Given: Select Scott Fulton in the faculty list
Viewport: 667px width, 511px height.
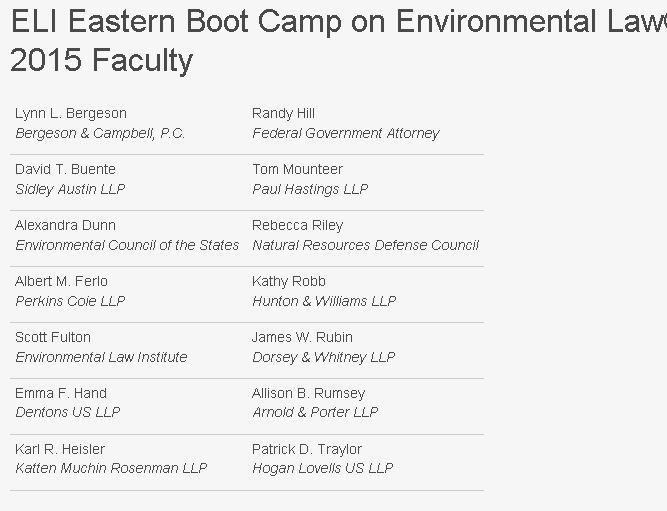Looking at the screenshot, I should point(53,337).
